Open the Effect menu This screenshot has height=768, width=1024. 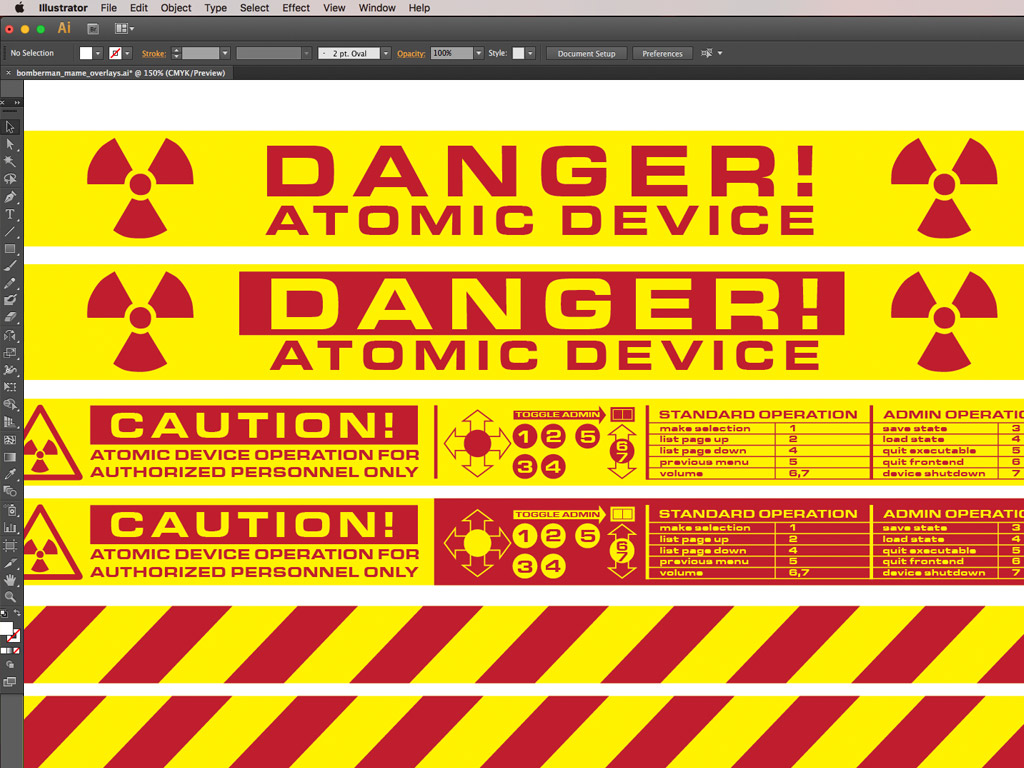click(296, 8)
